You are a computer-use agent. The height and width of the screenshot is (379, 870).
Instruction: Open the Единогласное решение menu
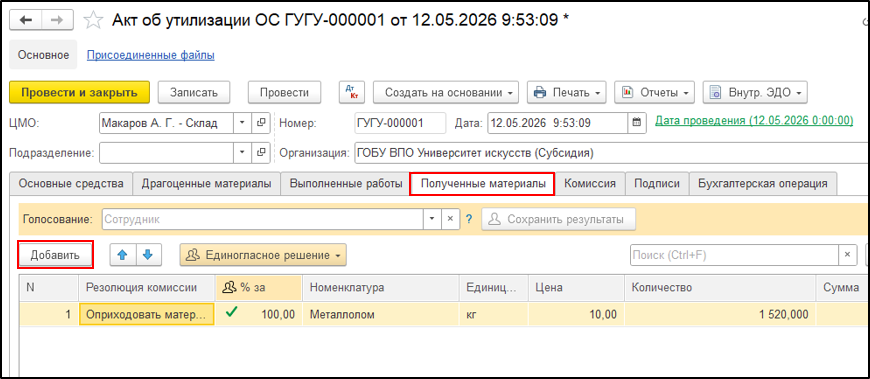coord(263,255)
